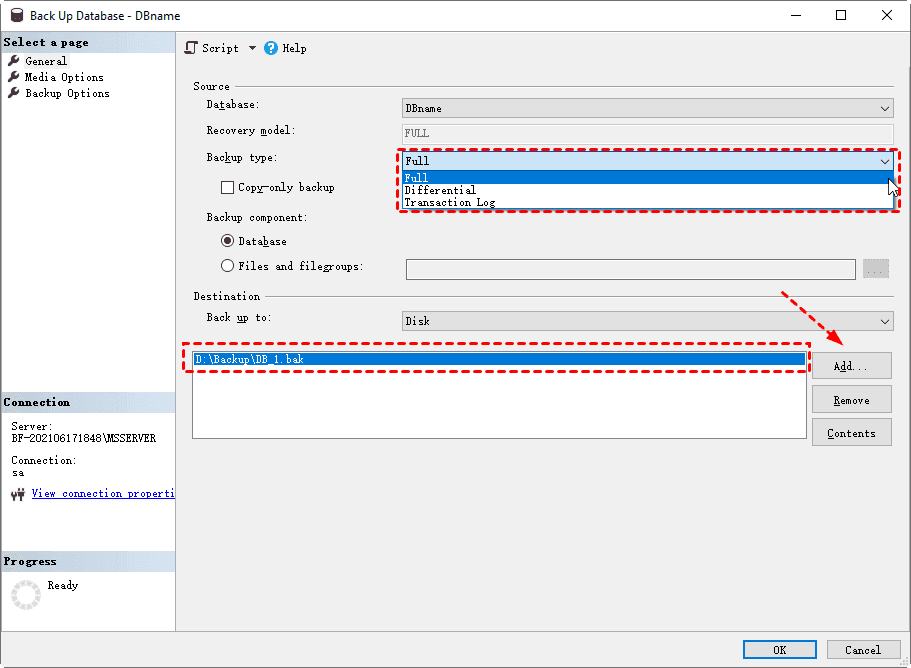Click the Contents button

[851, 432]
